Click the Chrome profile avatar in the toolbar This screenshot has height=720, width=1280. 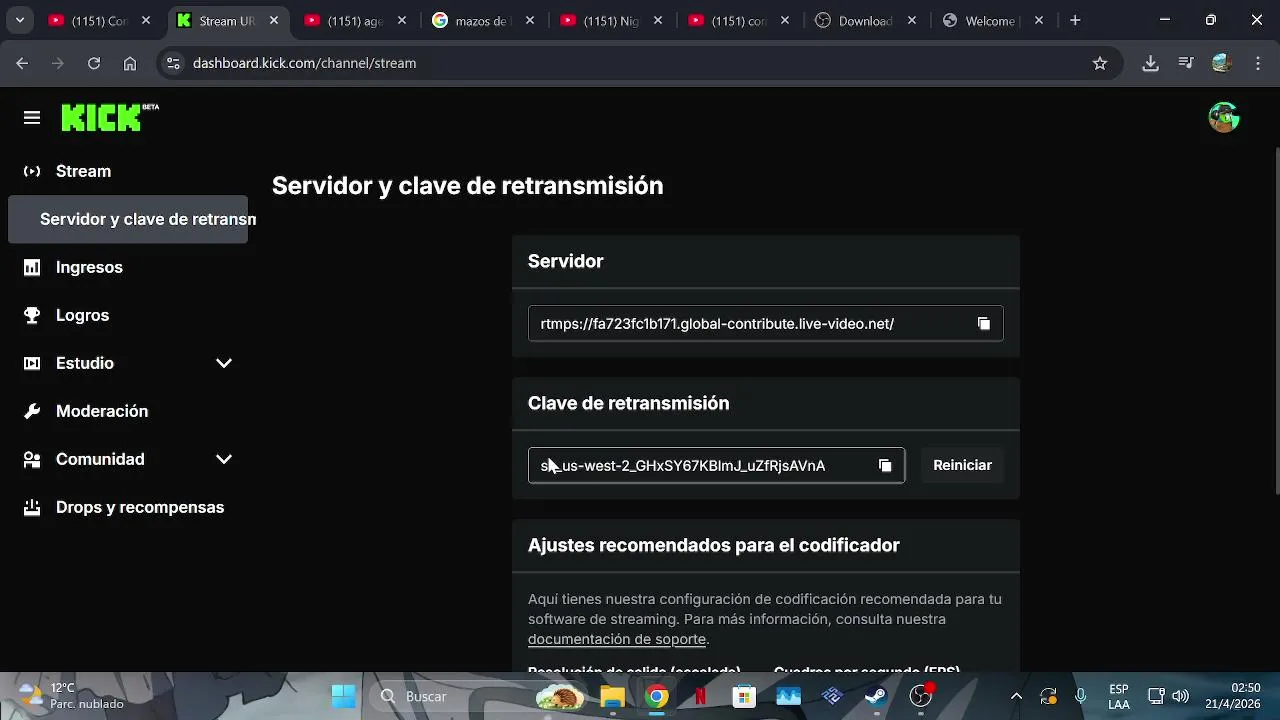(x=1221, y=63)
